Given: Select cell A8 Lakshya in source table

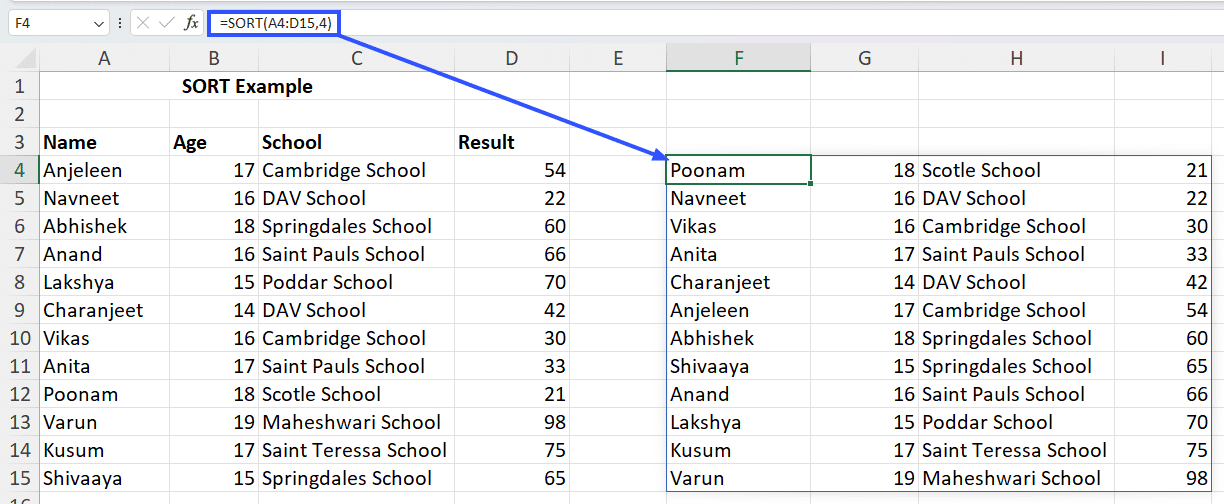Looking at the screenshot, I should pyautogui.click(x=104, y=282).
